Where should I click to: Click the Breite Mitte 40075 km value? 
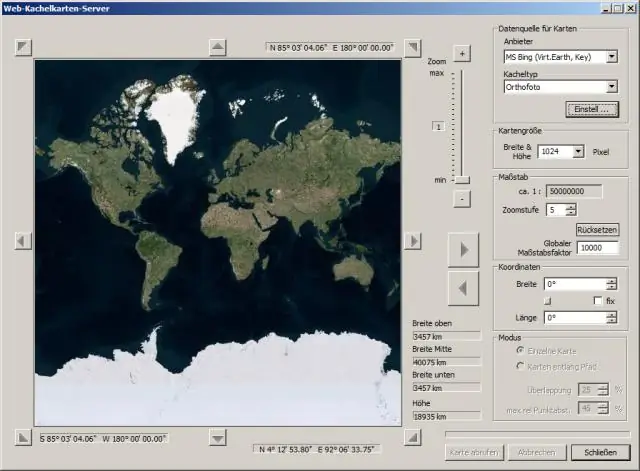click(447, 362)
